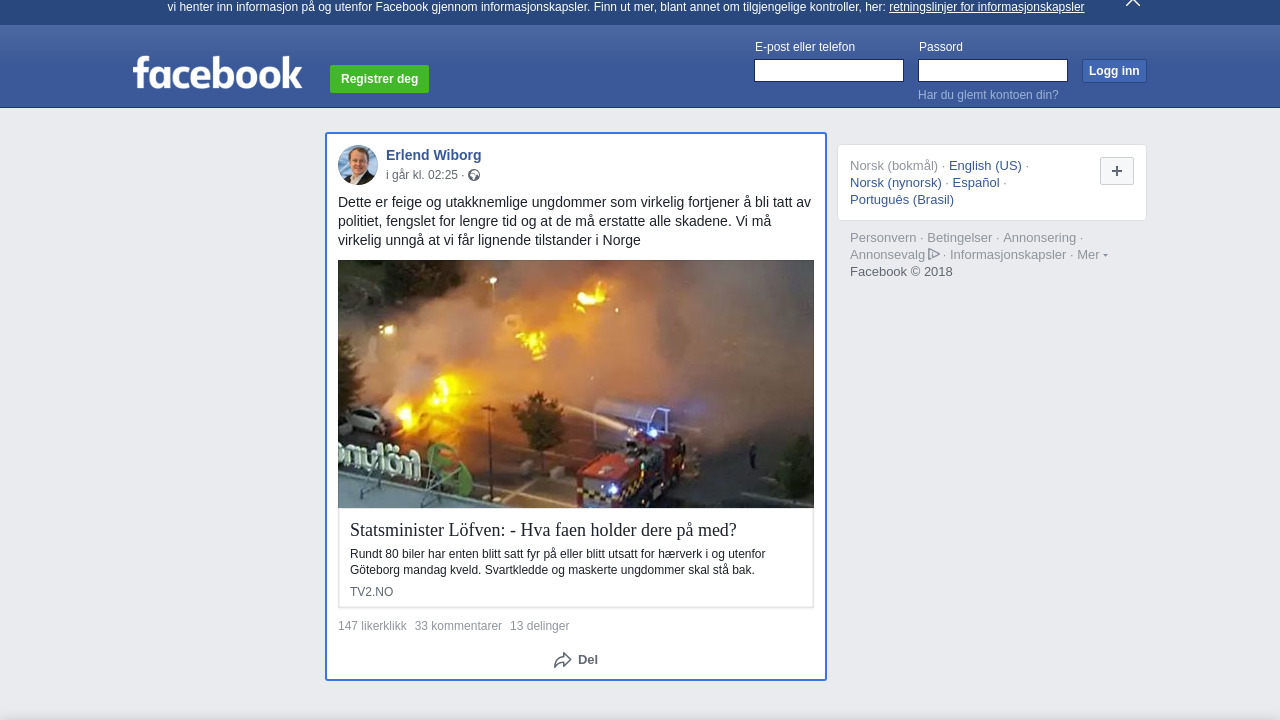Click the Del share button
This screenshot has width=1280, height=720.
(576, 660)
